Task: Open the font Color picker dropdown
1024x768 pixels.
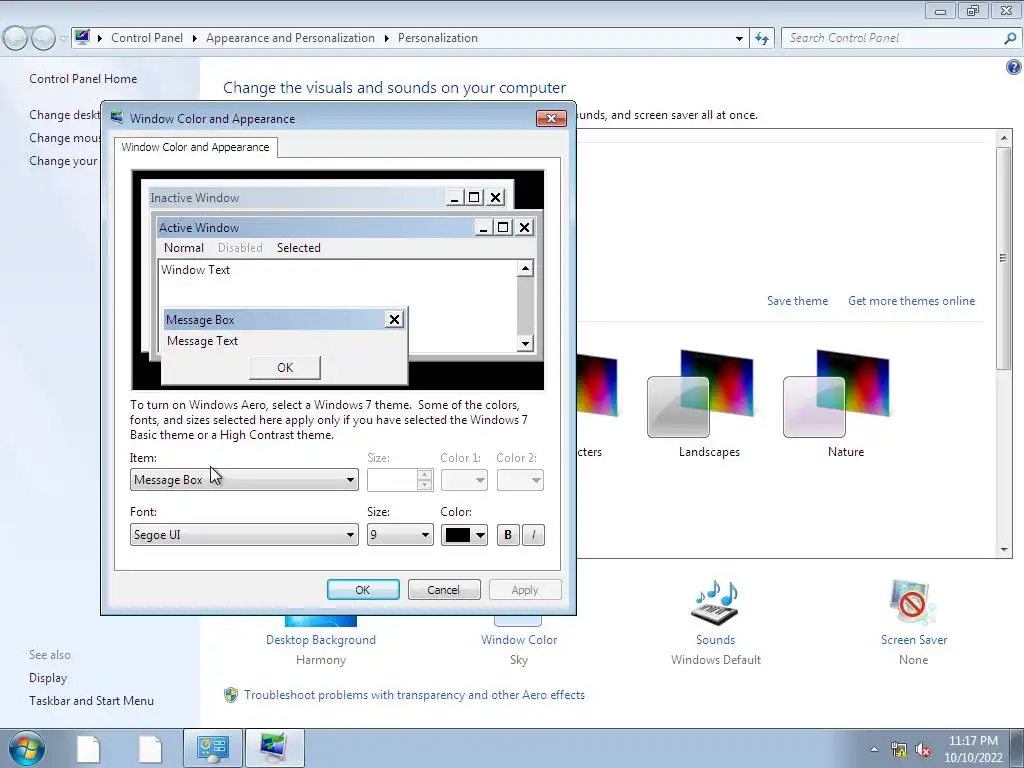Action: (x=464, y=535)
